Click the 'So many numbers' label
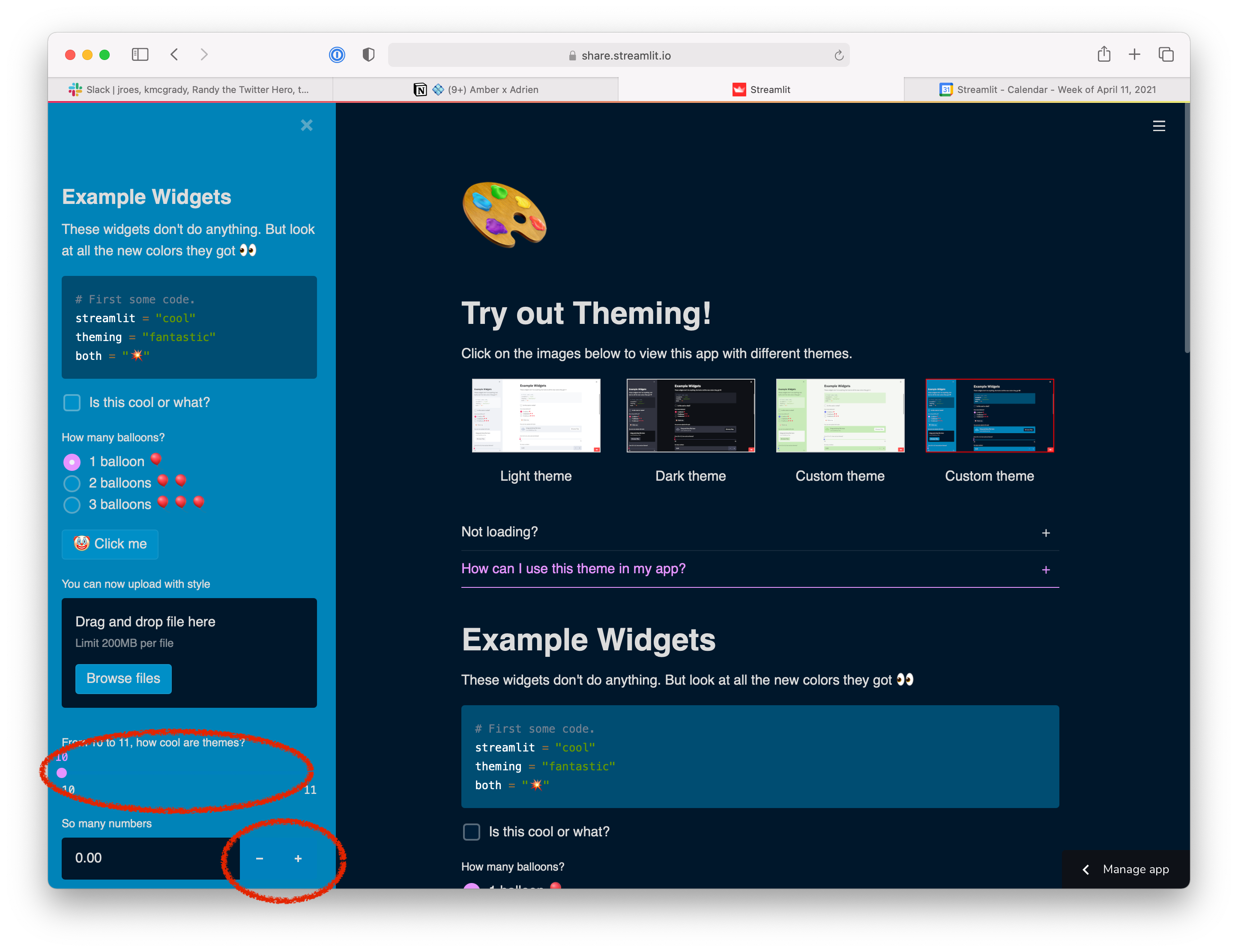This screenshot has height=952, width=1238. click(107, 824)
